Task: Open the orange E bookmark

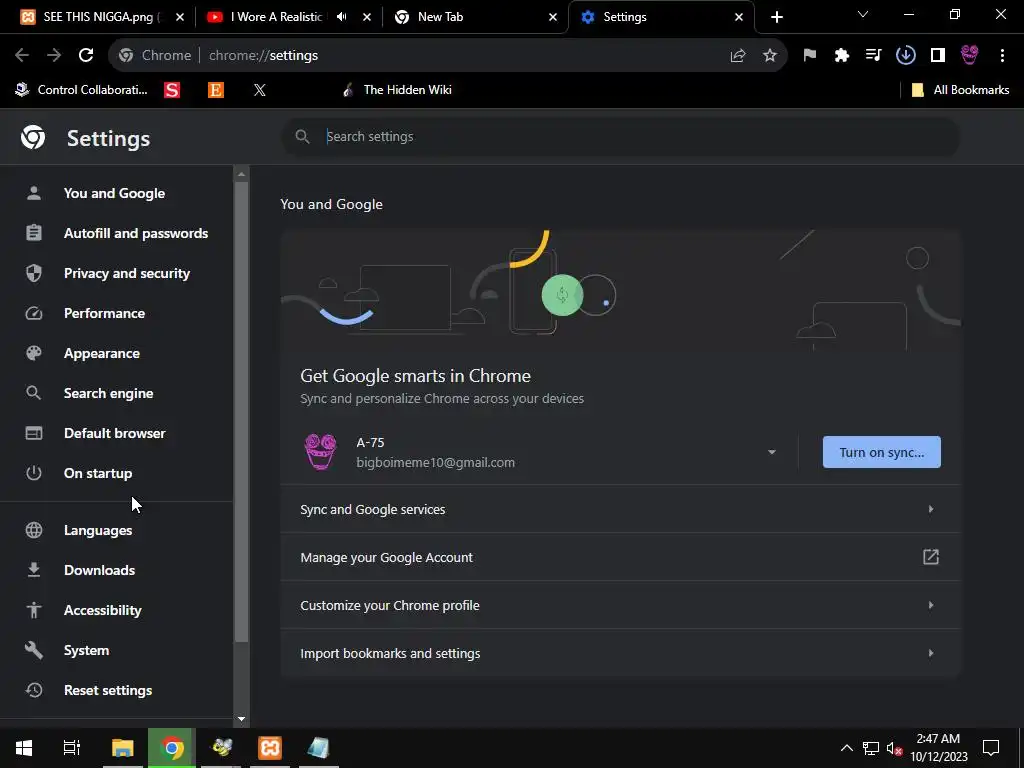Action: (x=216, y=90)
